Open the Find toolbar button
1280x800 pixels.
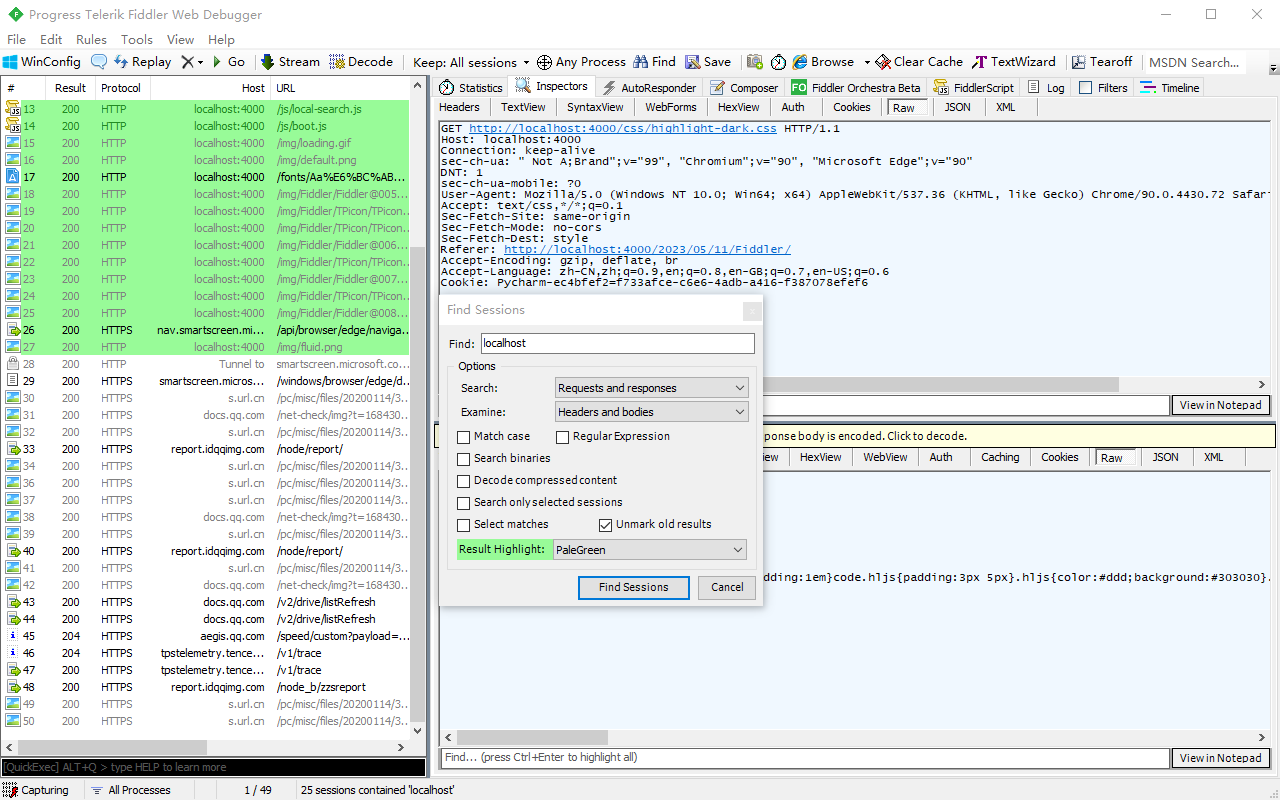[x=654, y=62]
